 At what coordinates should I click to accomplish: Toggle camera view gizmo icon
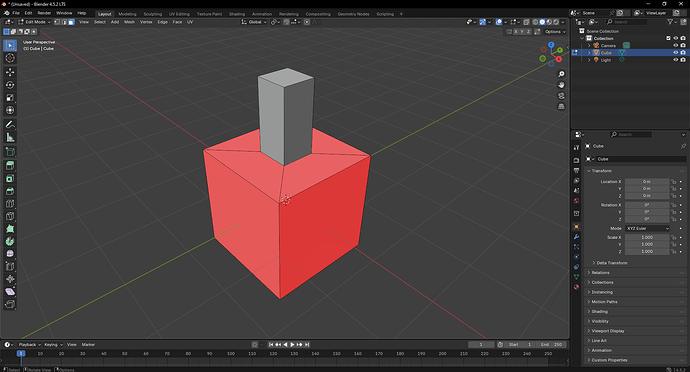(561, 96)
